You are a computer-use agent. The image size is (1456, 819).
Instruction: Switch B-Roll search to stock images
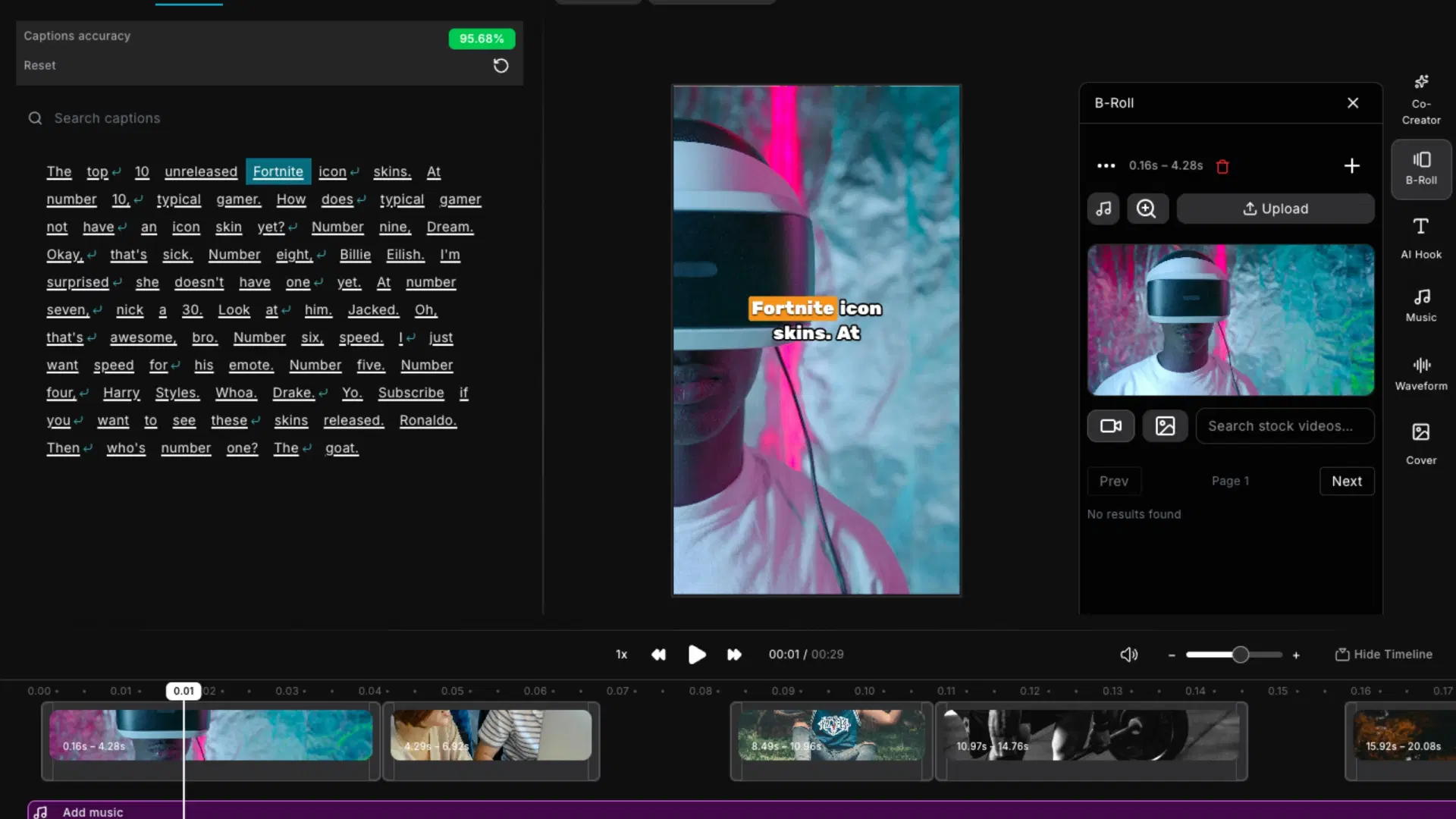pyautogui.click(x=1165, y=425)
